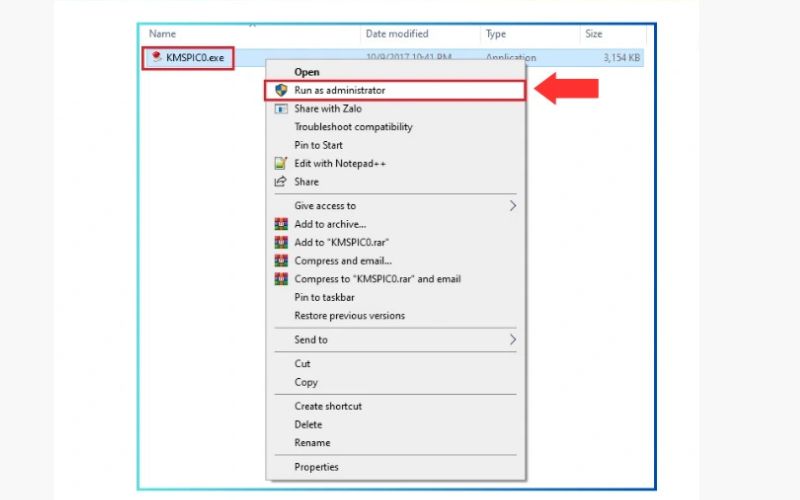Sort by the Name column header

[162, 34]
